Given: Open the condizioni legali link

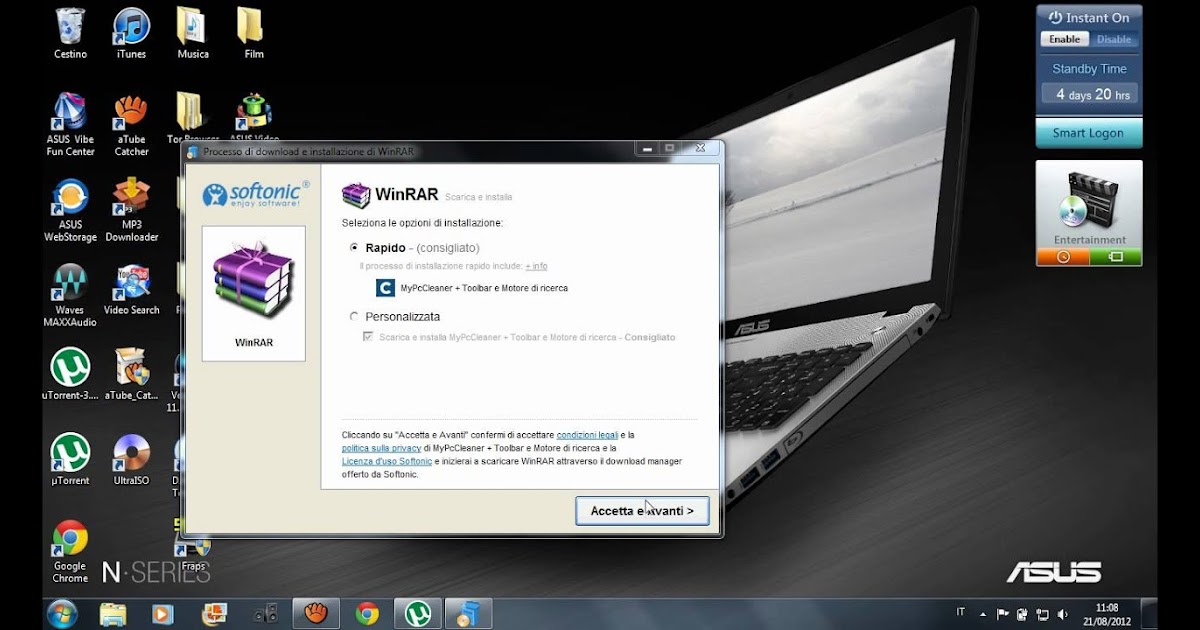Looking at the screenshot, I should tap(587, 435).
